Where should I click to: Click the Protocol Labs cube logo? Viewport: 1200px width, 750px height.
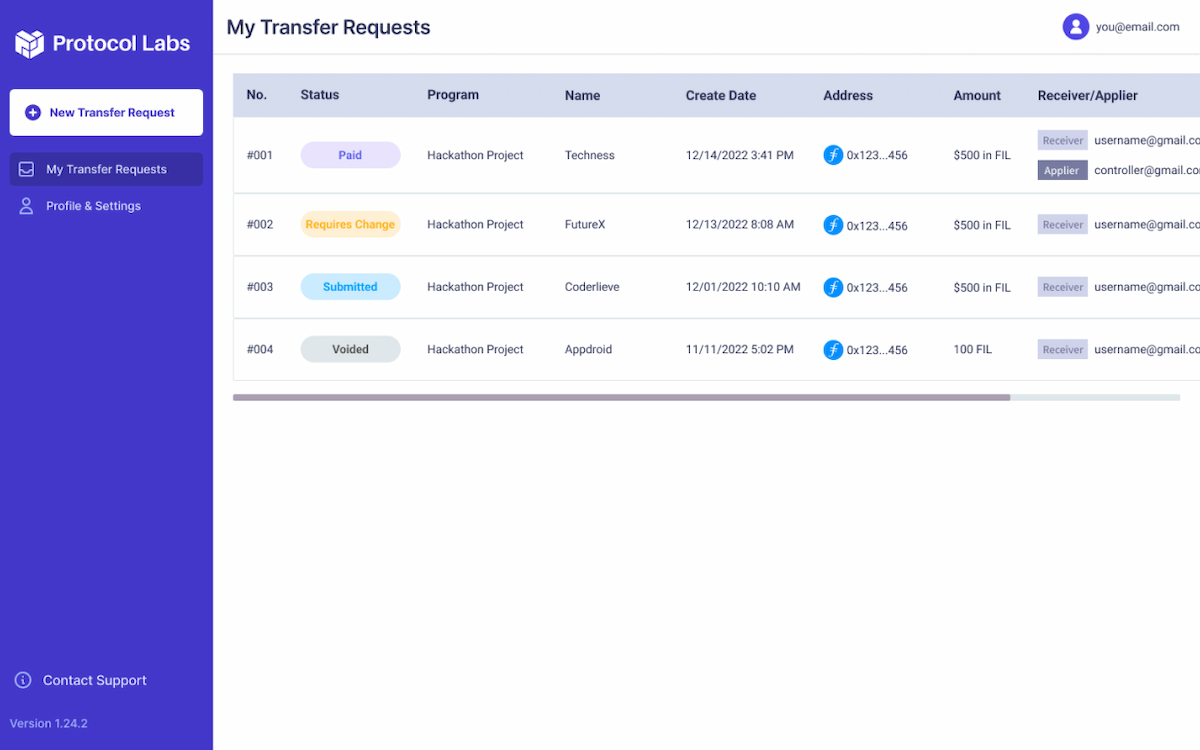click(28, 42)
